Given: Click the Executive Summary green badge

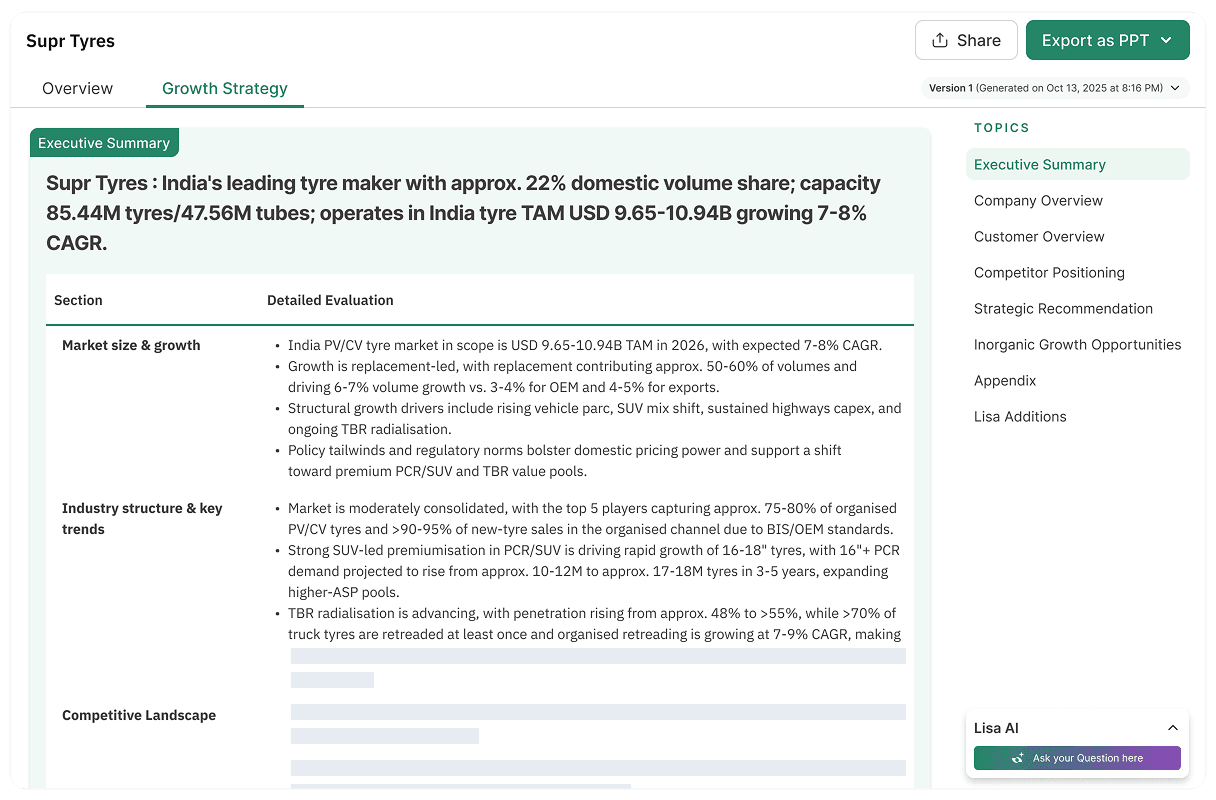Looking at the screenshot, I should coord(104,143).
